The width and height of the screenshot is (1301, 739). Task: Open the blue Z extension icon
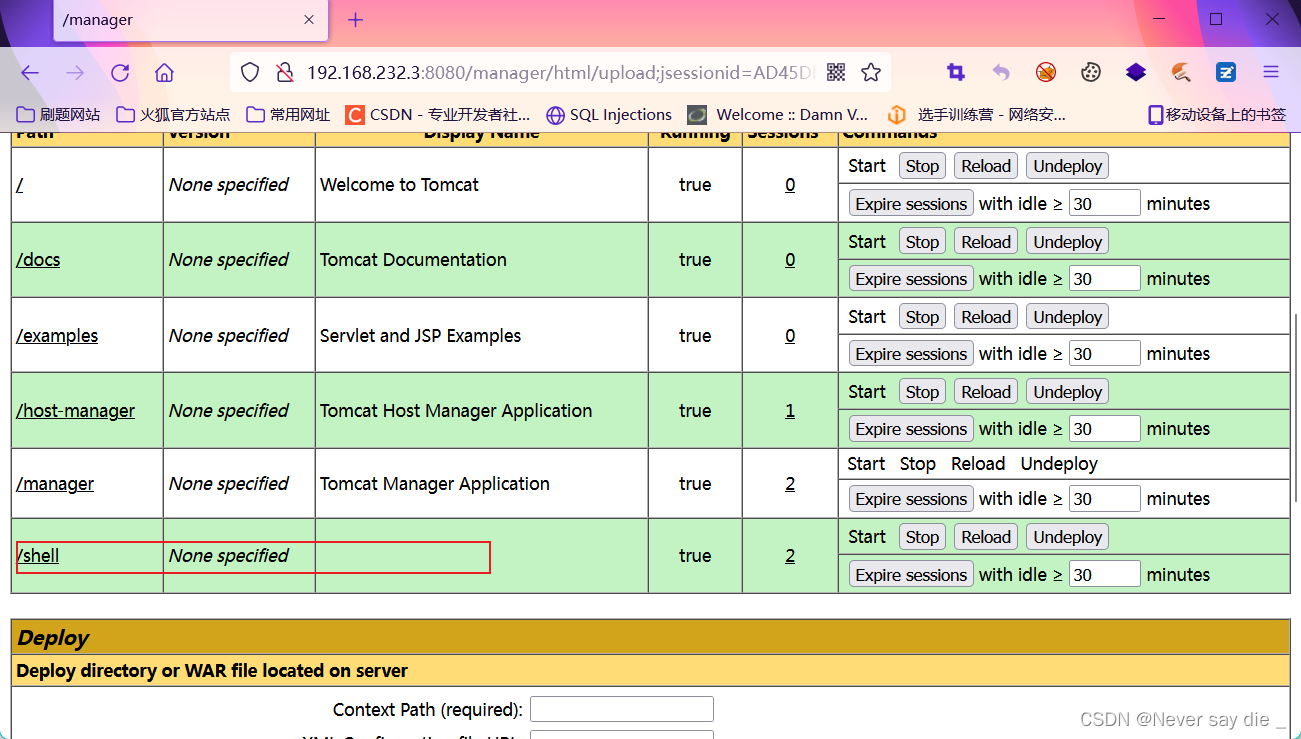1226,72
